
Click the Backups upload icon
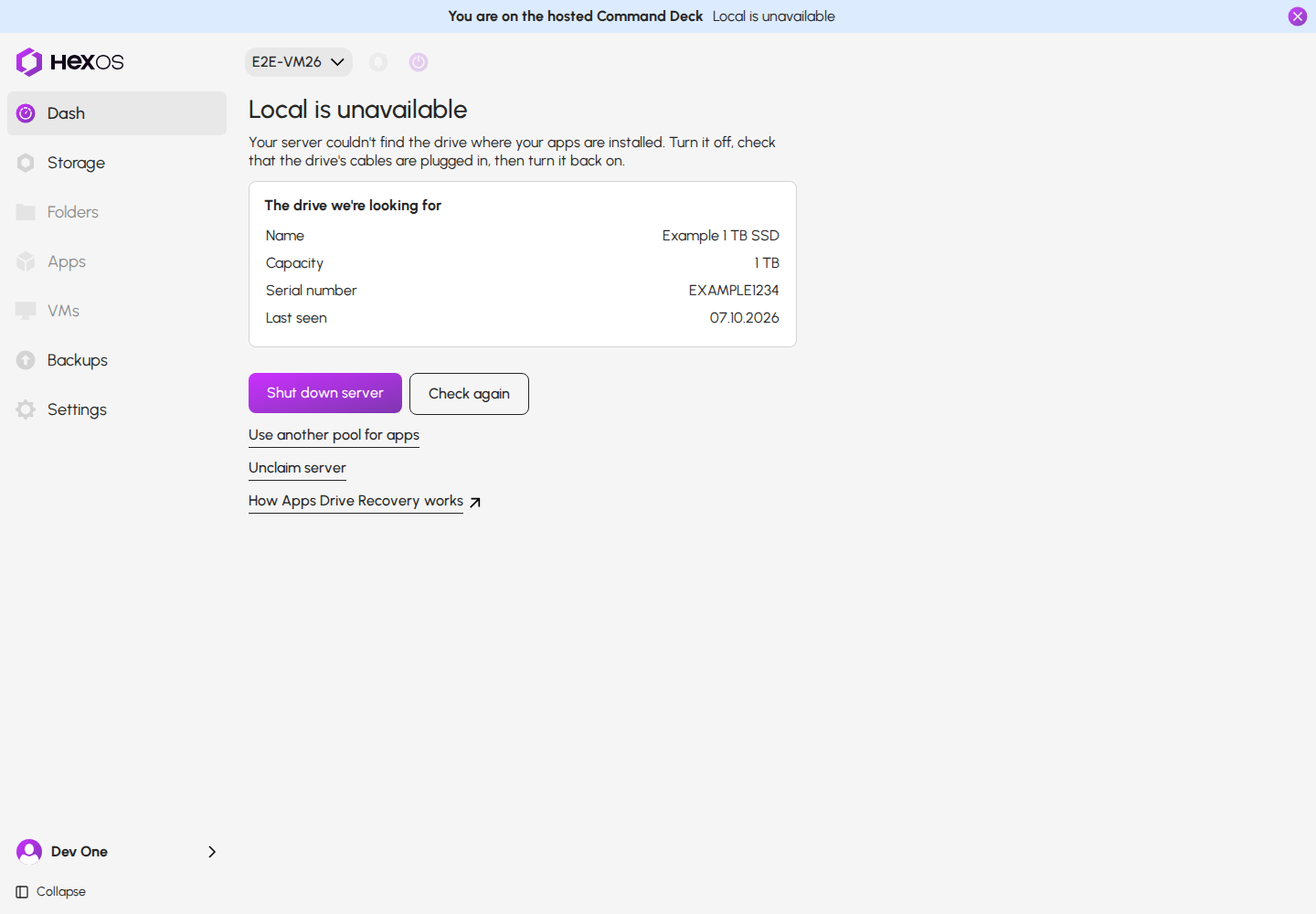click(26, 360)
